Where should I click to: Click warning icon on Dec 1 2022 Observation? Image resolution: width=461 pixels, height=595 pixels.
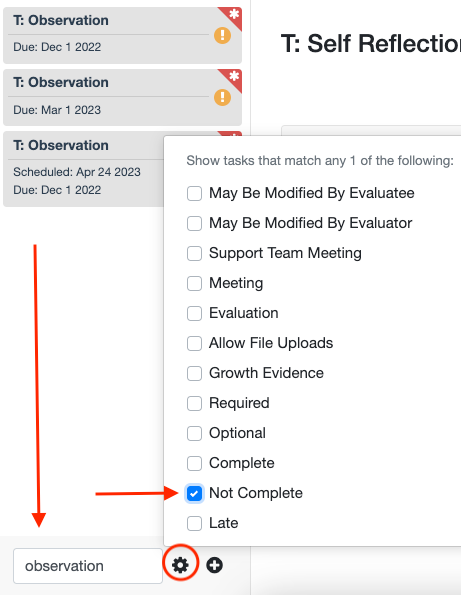222,36
